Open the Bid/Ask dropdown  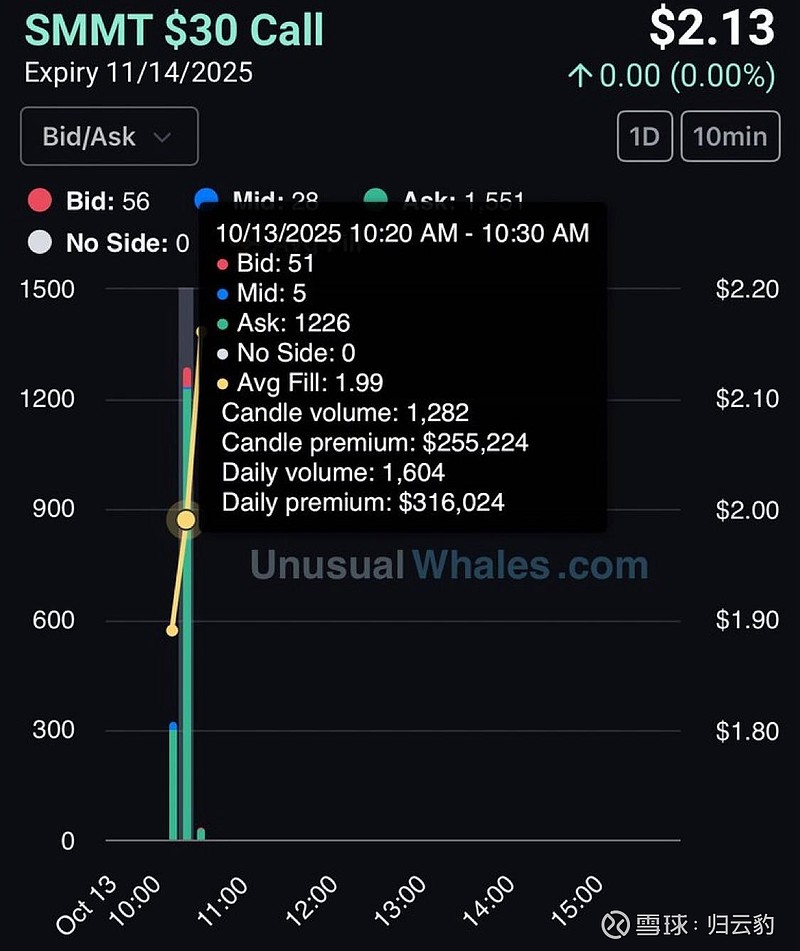click(109, 136)
